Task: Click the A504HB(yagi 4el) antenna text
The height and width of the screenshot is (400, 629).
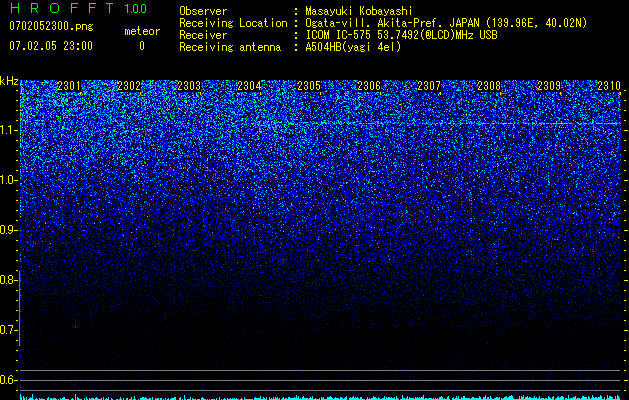Action: click(353, 47)
